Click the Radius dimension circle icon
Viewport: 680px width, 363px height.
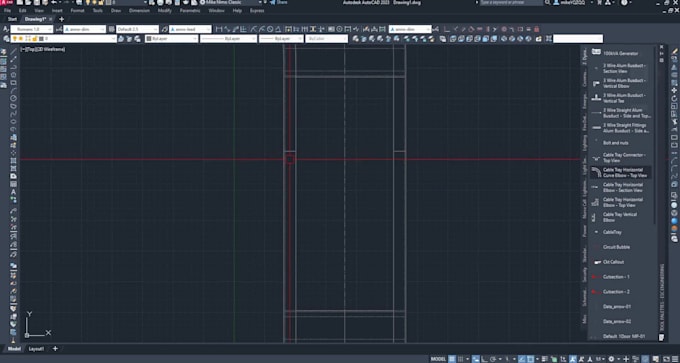(x=270, y=29)
